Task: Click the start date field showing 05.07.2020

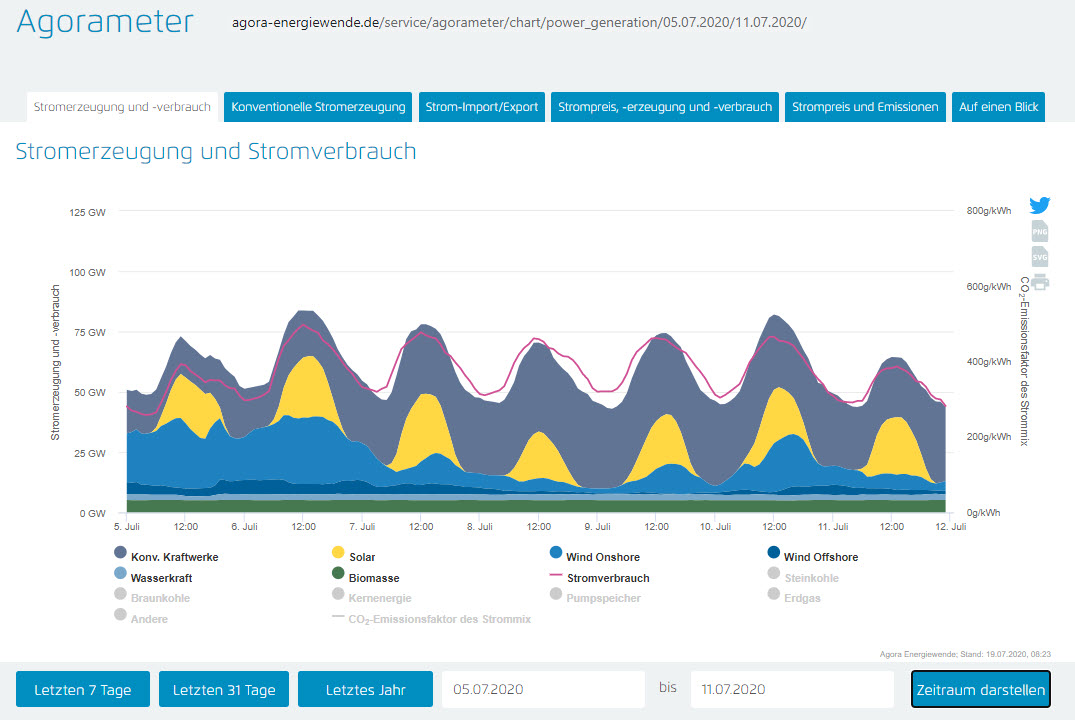Action: click(x=543, y=690)
